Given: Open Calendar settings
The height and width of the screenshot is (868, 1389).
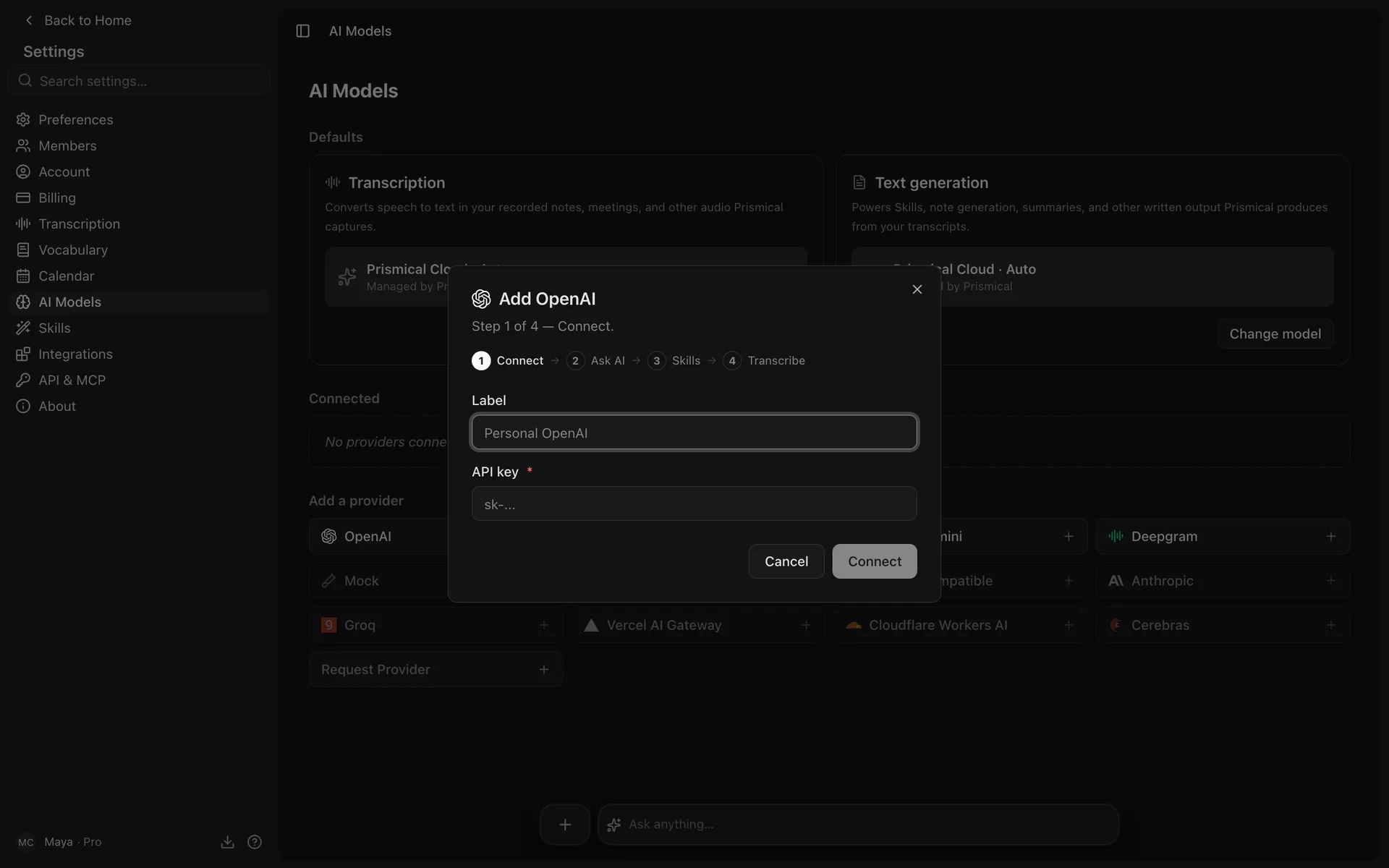Looking at the screenshot, I should click(140, 276).
